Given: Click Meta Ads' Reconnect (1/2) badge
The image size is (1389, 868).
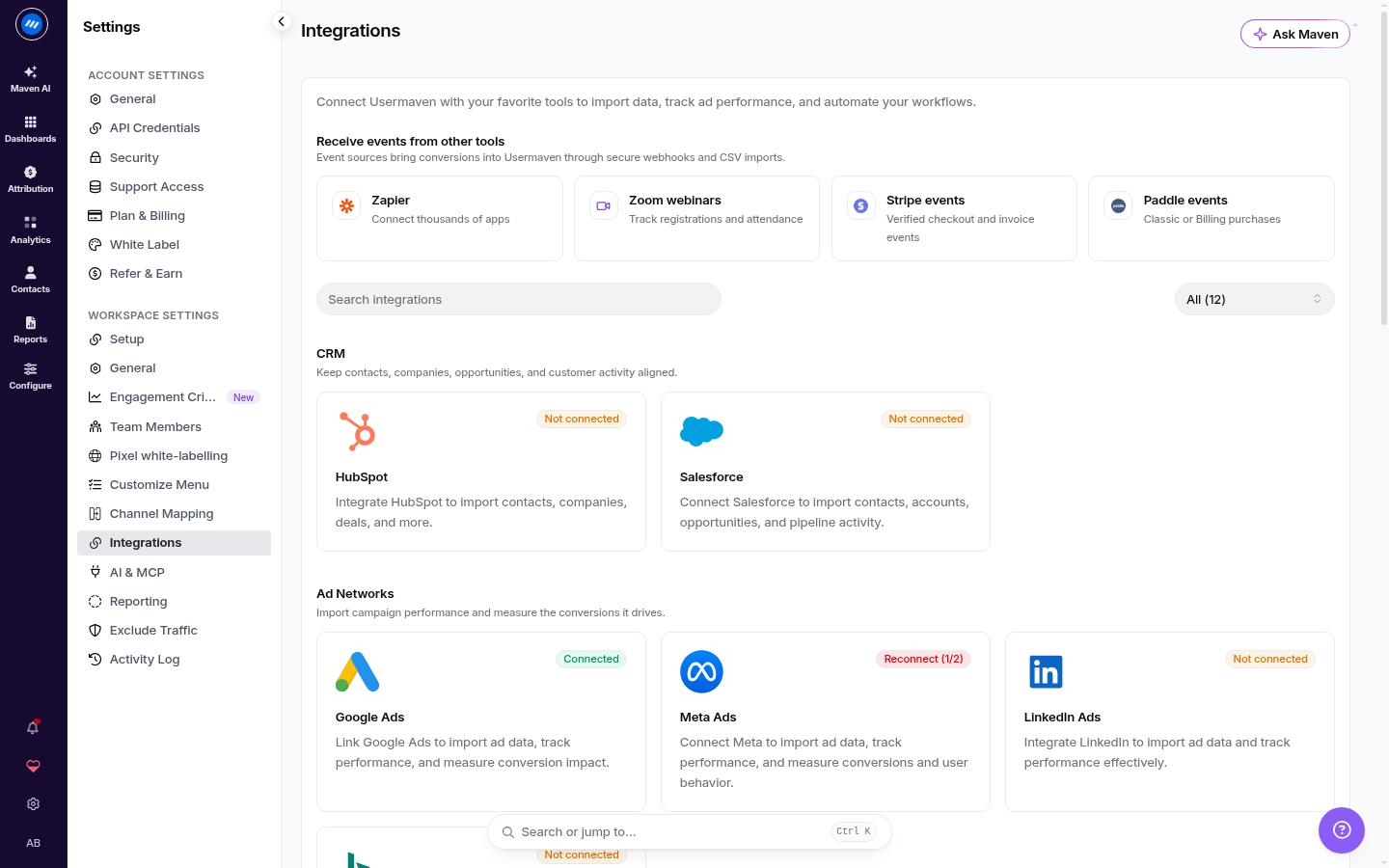Looking at the screenshot, I should click(923, 659).
